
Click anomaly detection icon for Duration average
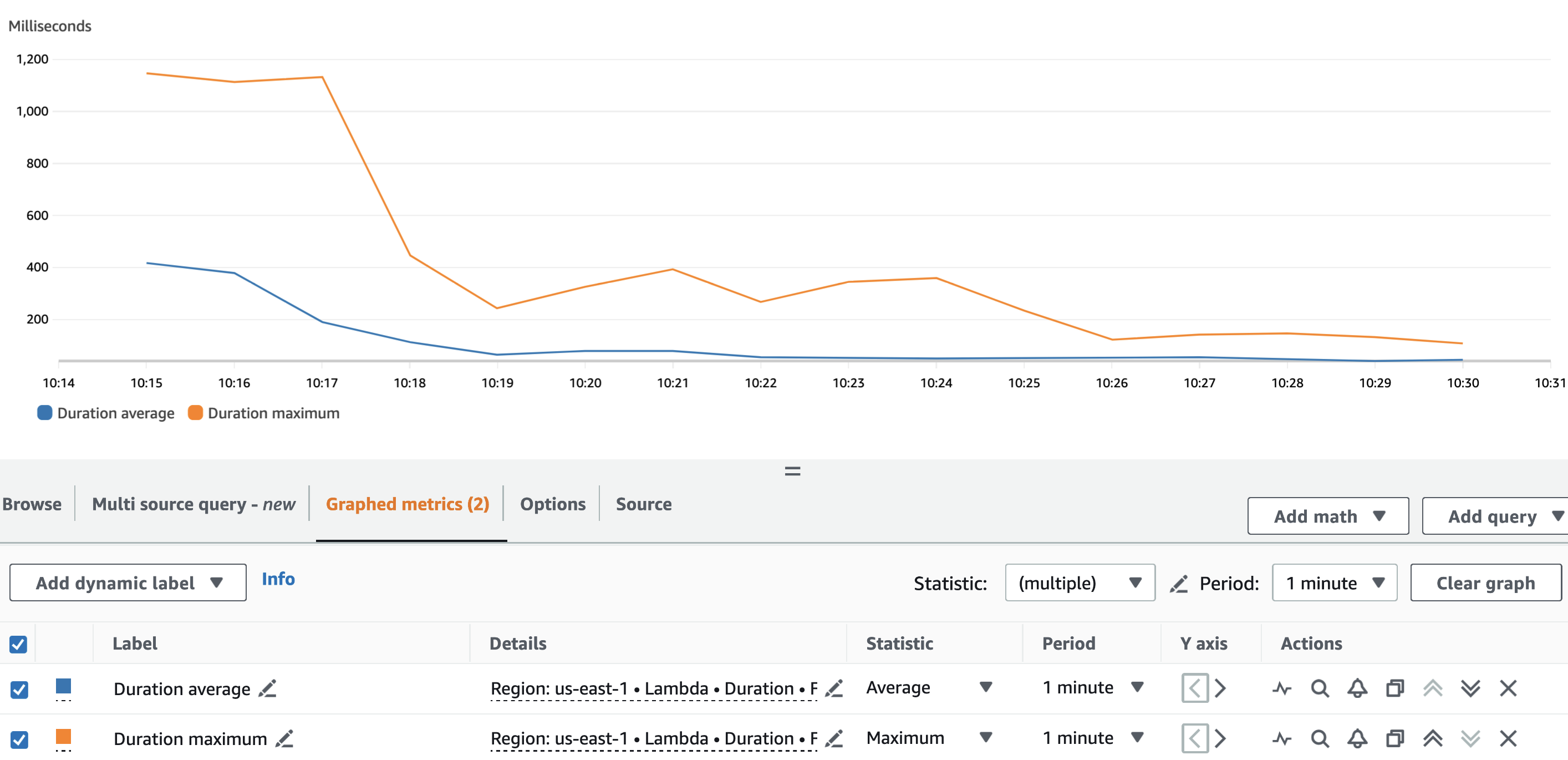tap(1282, 689)
